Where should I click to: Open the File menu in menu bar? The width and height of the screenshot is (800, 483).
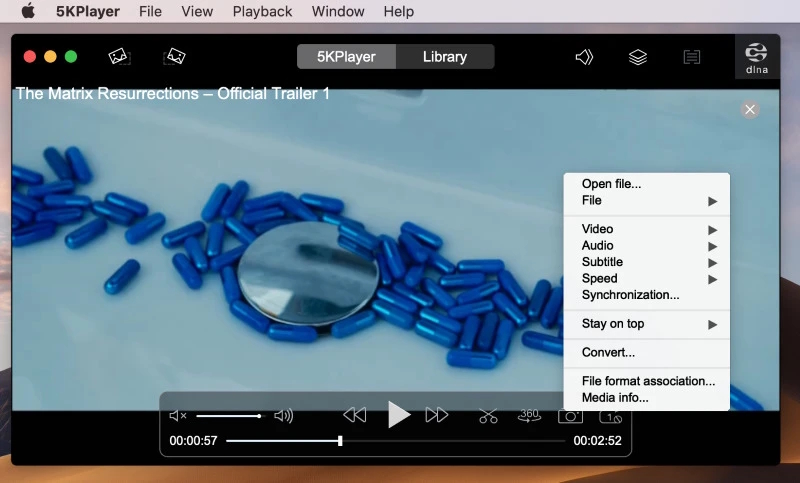coord(150,11)
